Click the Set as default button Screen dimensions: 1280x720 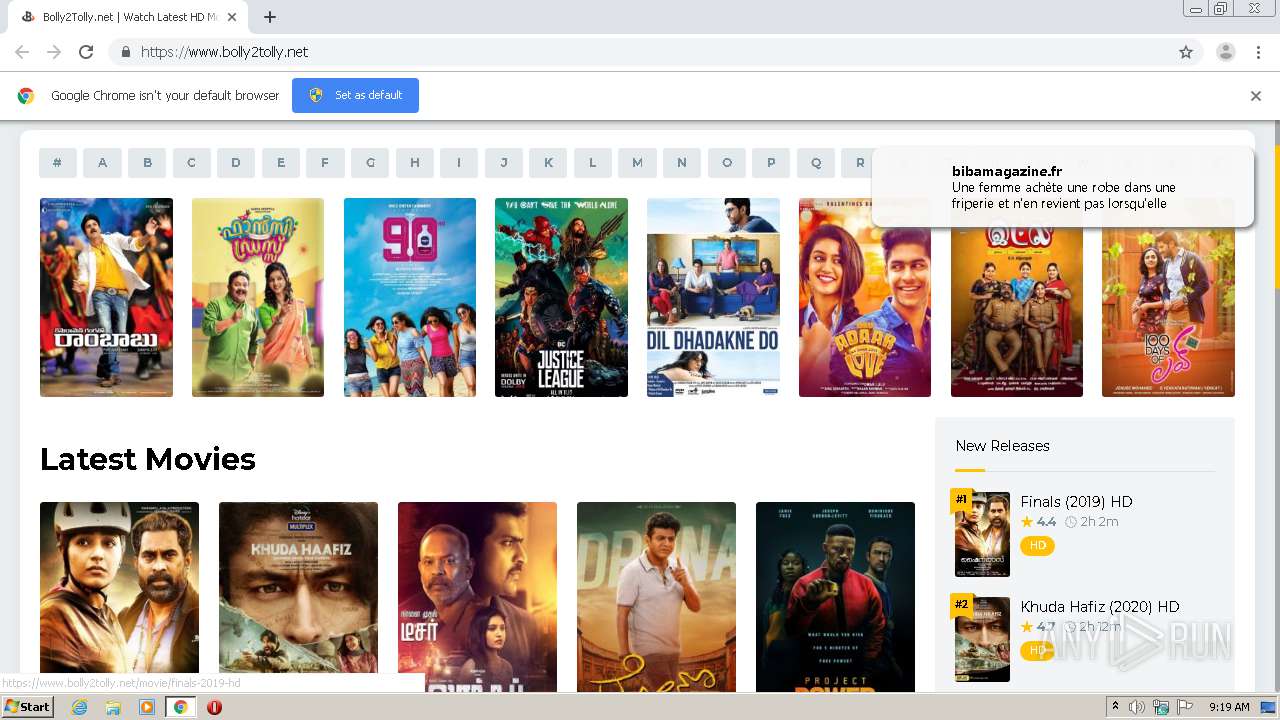pos(355,95)
